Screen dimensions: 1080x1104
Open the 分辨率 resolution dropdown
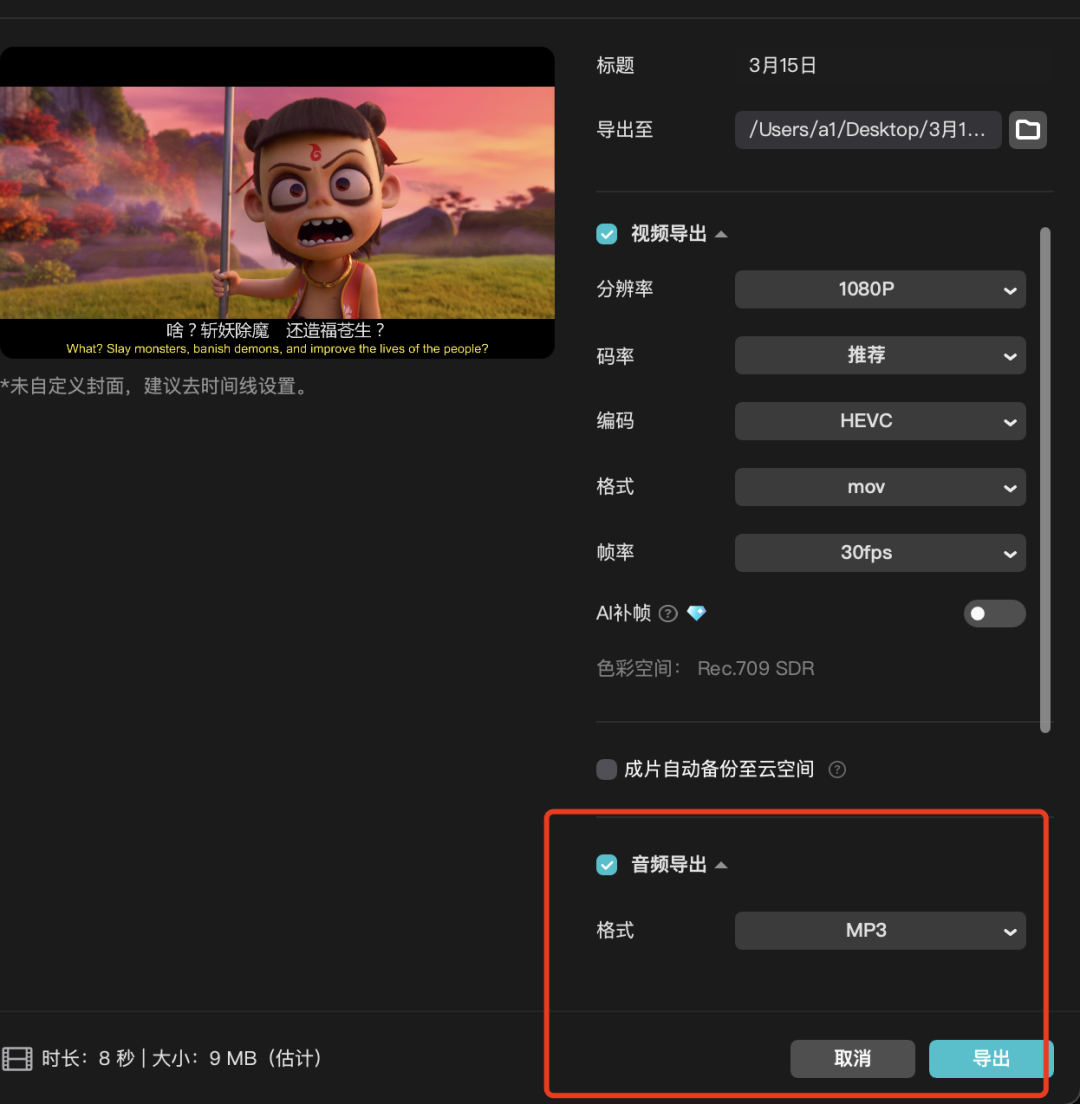click(880, 289)
